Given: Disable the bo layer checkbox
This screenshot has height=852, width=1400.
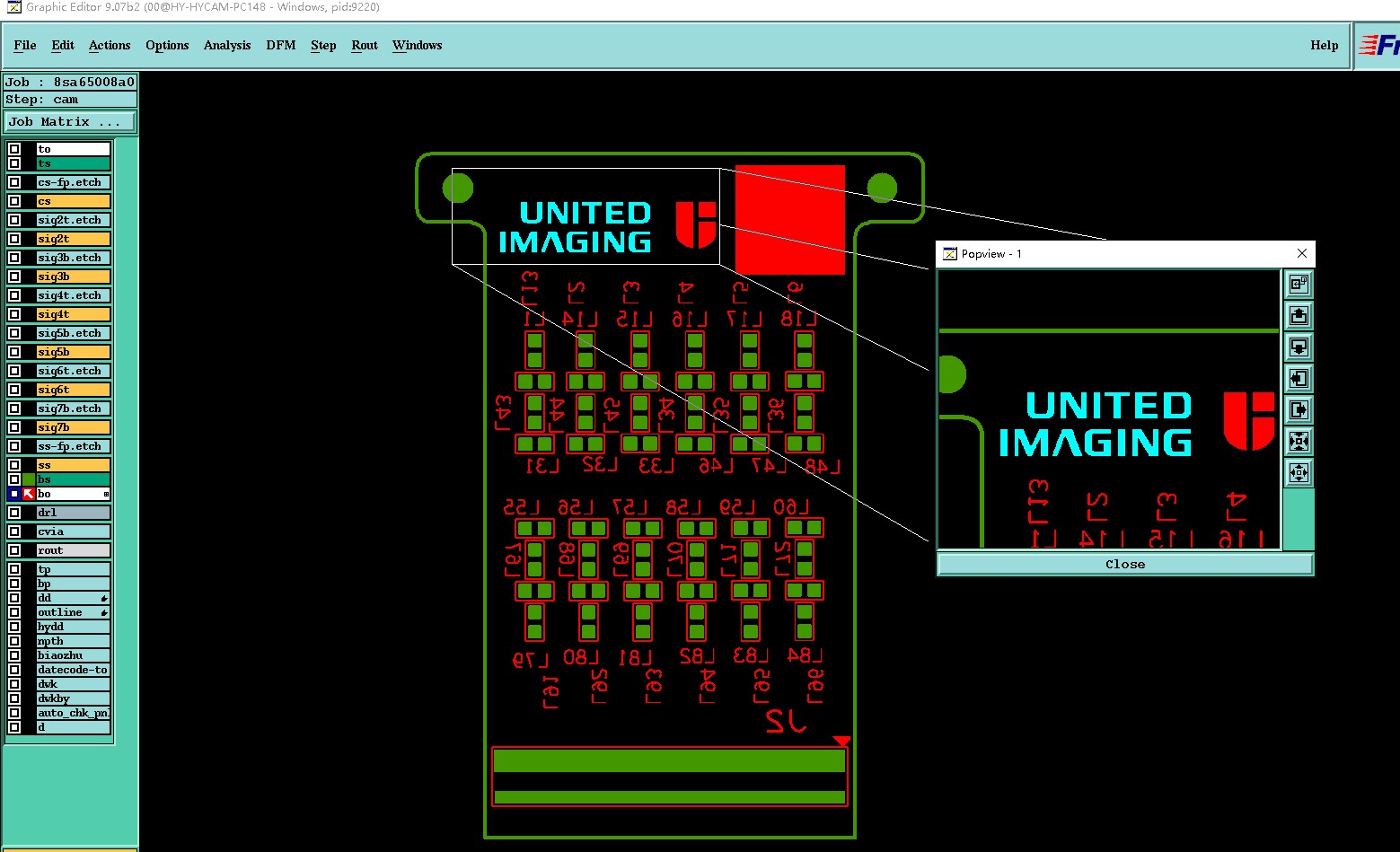Looking at the screenshot, I should (x=14, y=494).
